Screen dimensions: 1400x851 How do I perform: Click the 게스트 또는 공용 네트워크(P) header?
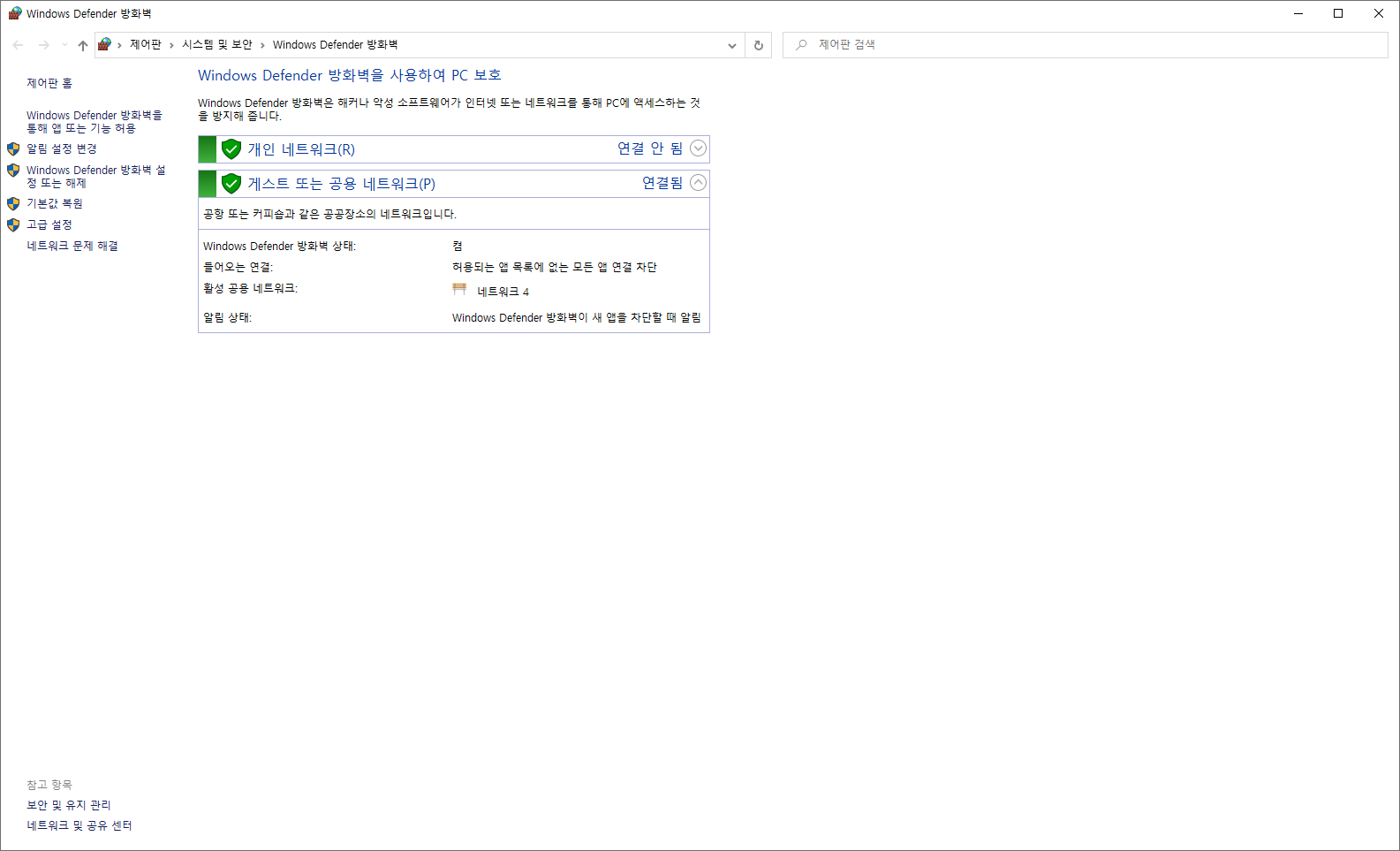click(342, 184)
